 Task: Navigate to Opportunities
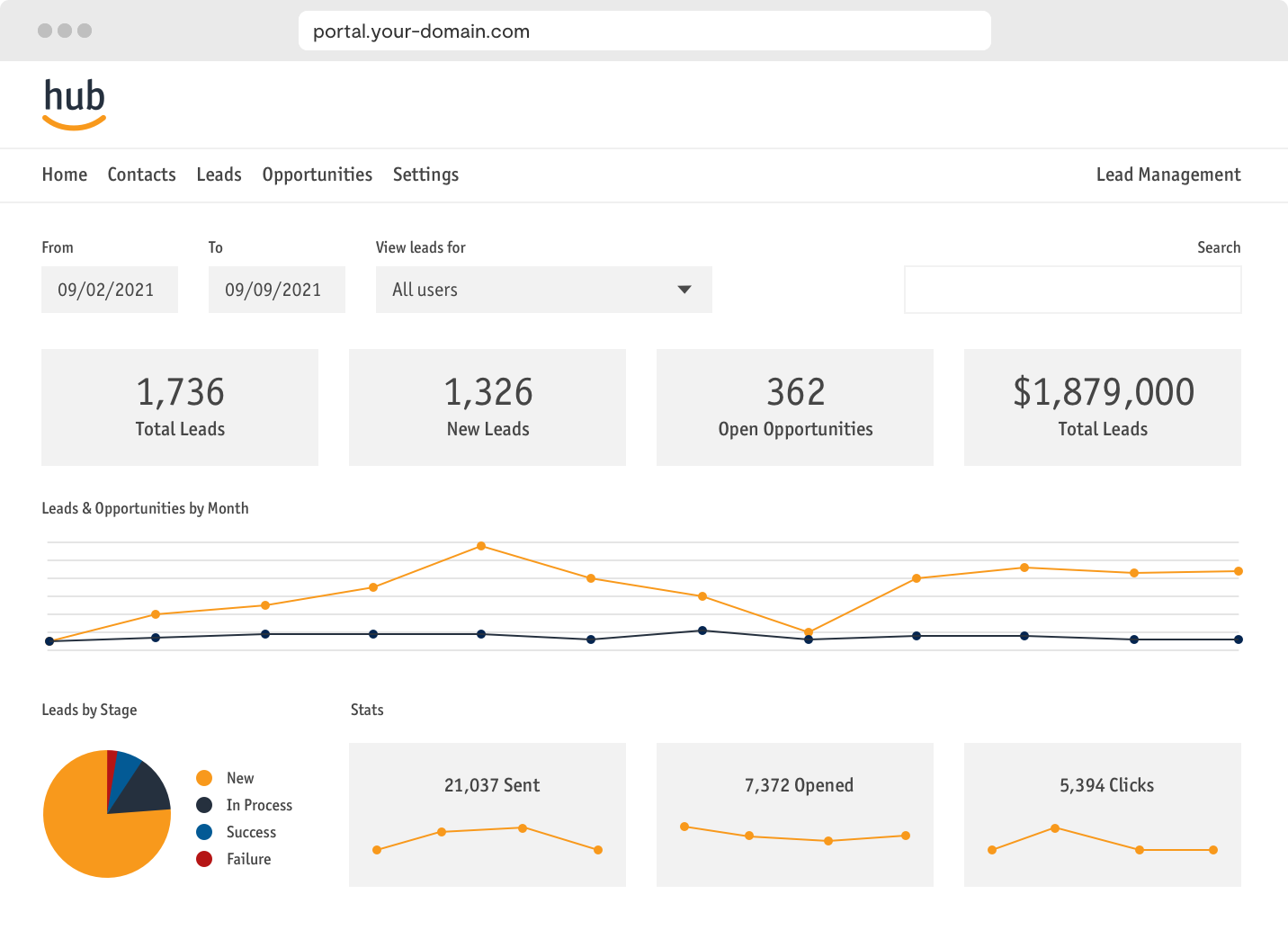317,174
